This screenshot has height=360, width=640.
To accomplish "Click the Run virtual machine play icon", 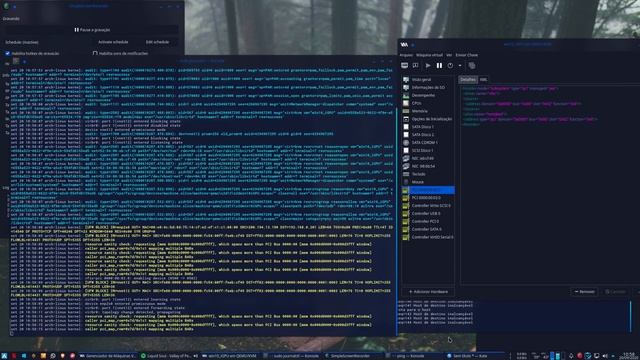I will pos(428,65).
